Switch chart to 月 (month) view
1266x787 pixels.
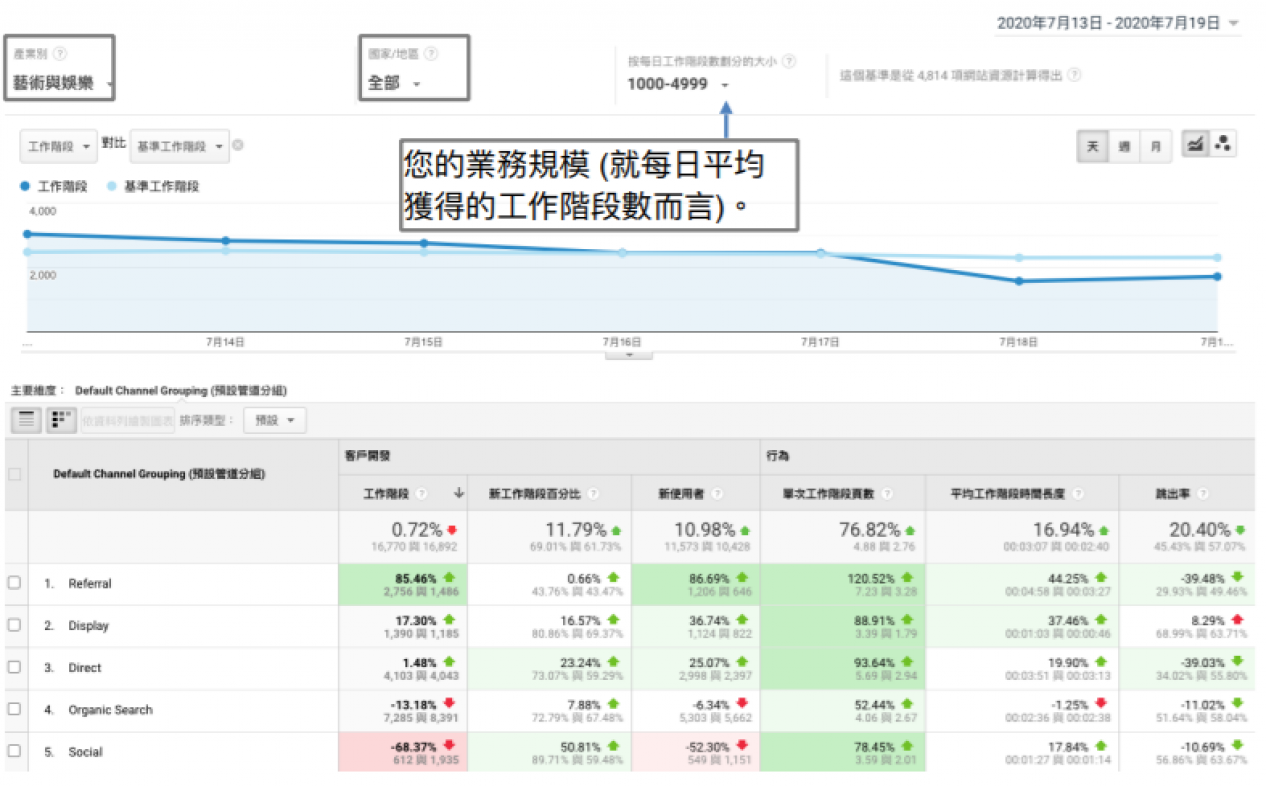(x=1155, y=146)
